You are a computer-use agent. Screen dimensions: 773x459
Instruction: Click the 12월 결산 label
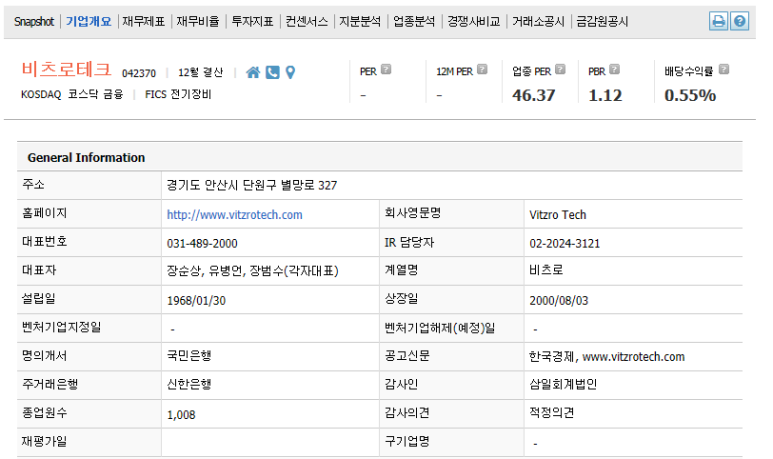[x=201, y=73]
